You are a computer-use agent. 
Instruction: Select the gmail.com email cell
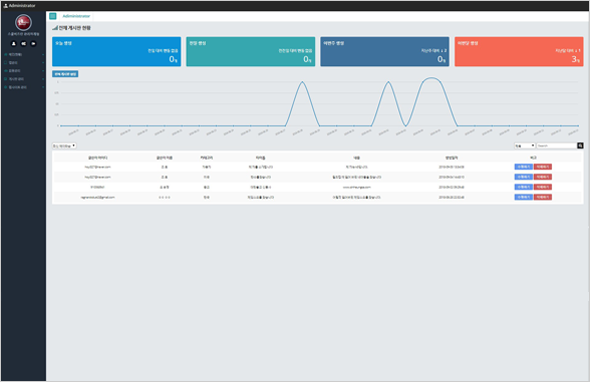click(98, 197)
